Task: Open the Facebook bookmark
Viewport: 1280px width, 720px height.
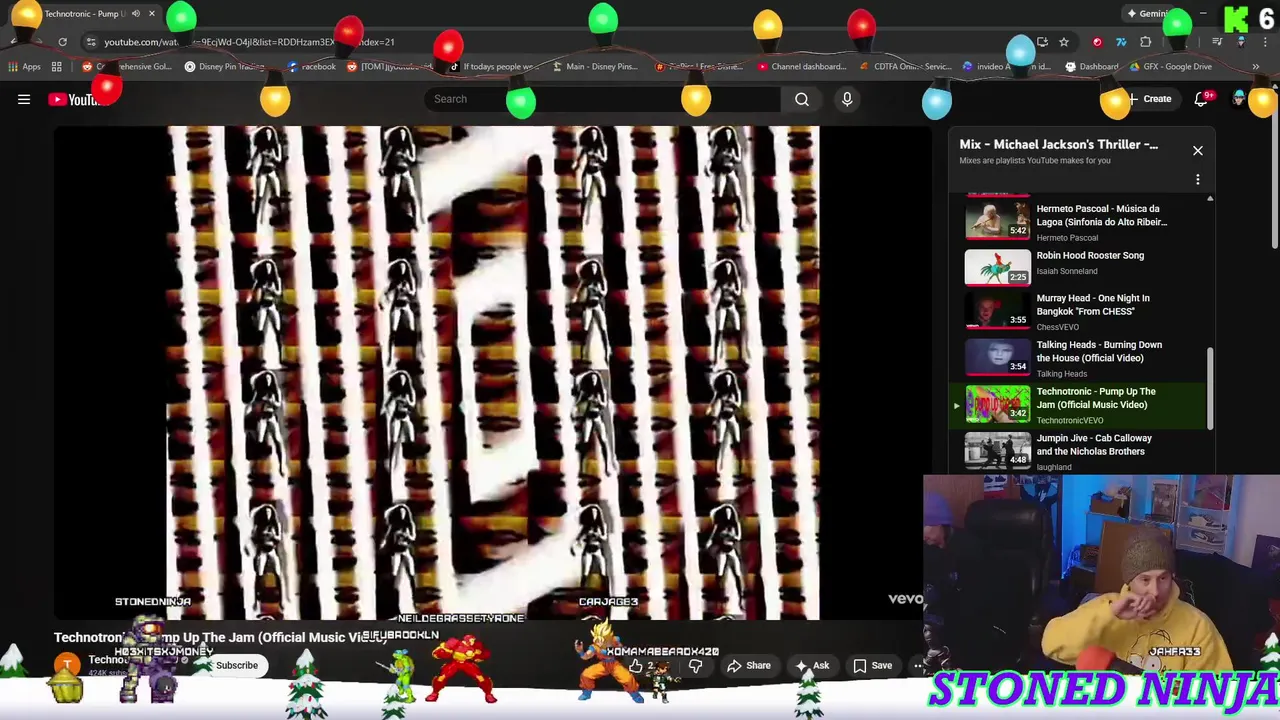Action: pos(312,67)
